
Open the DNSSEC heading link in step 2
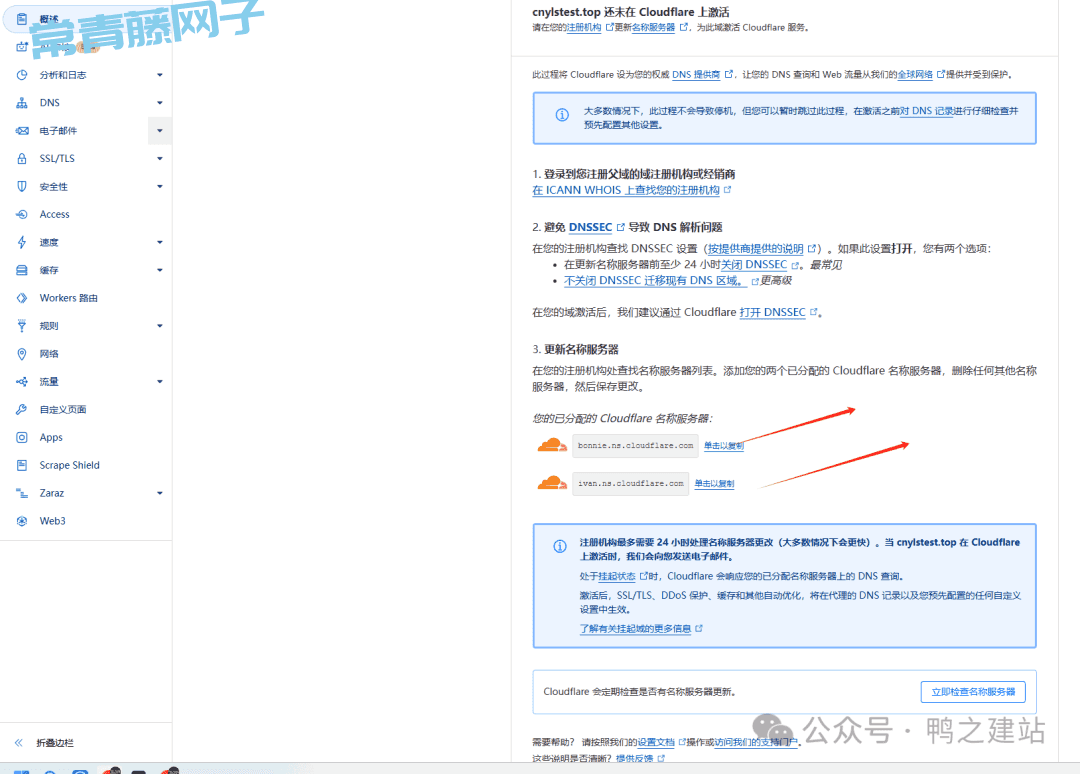[590, 227]
